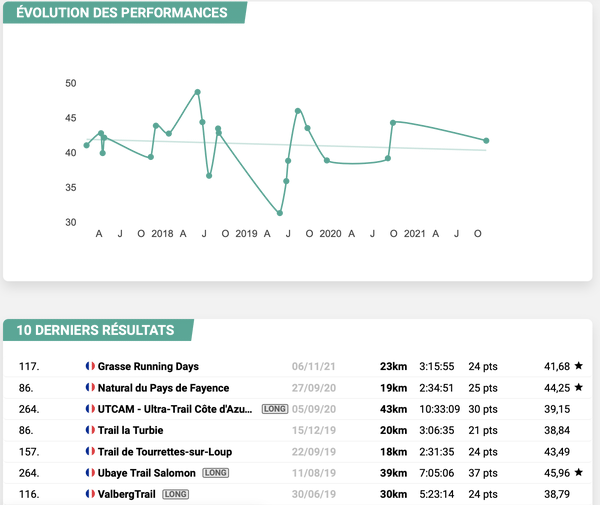Open the UTCAM Ultra-Trail Côte d'Azur result
This screenshot has height=505, width=600.
(176, 409)
